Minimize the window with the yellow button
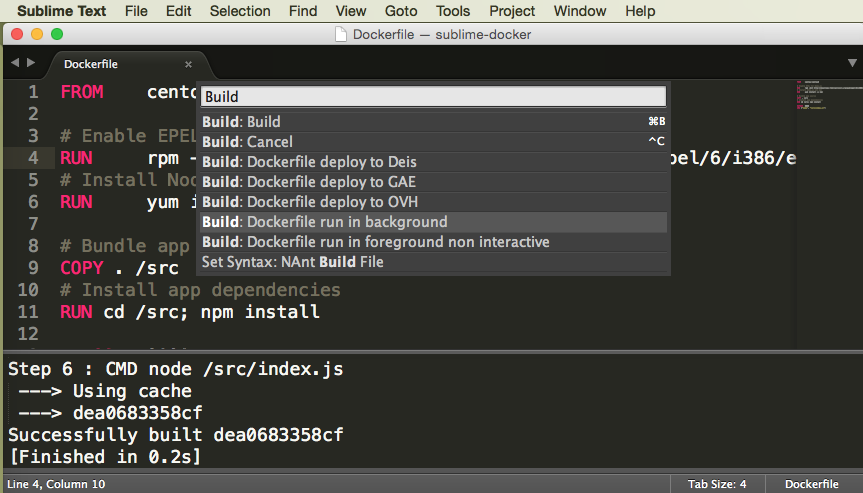This screenshot has height=493, width=863. tap(37, 34)
